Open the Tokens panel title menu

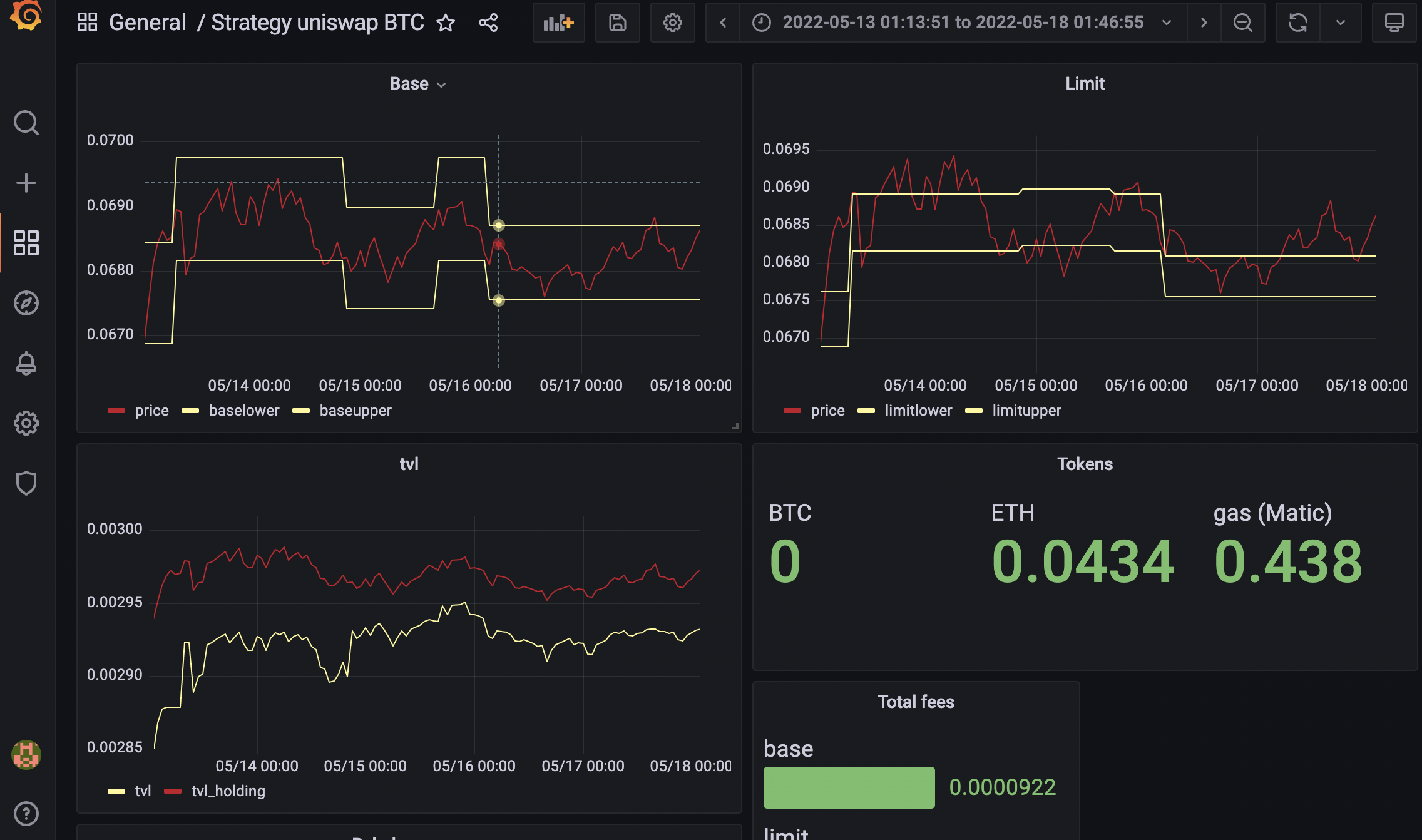(1085, 464)
